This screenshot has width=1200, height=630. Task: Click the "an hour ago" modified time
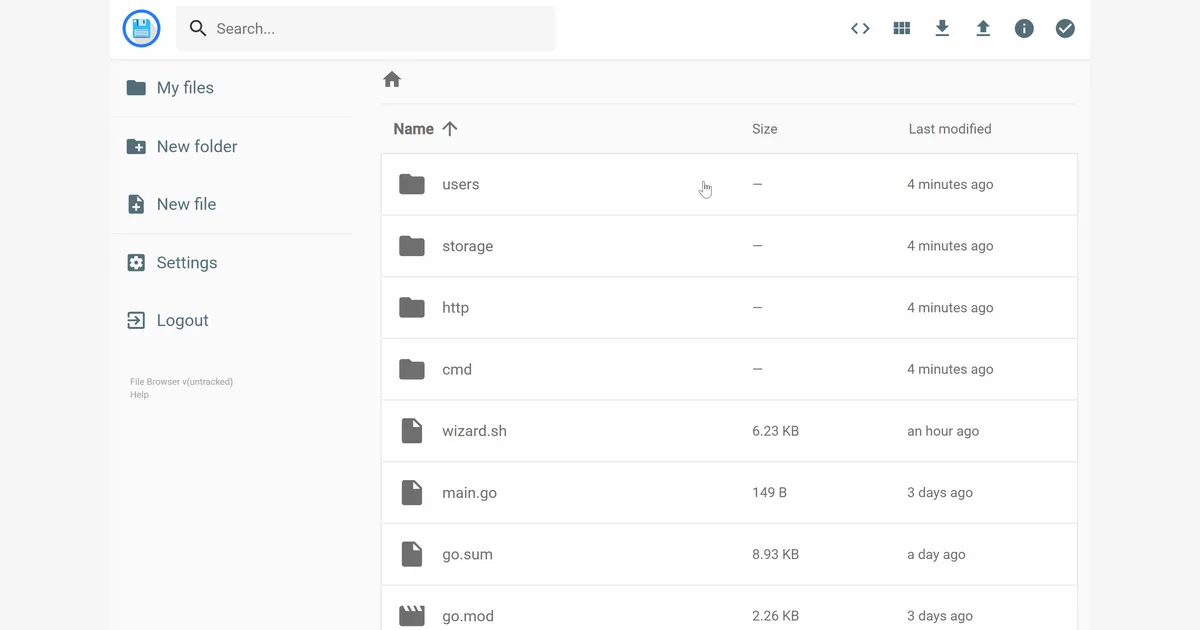coord(943,431)
